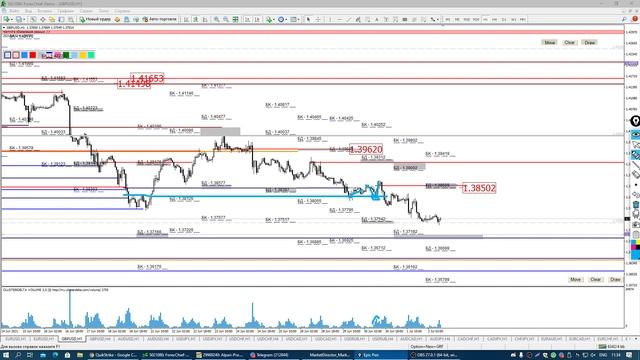Expand the Periods dropdown arrow
Screen dimensions: 640x360
coord(286,19)
